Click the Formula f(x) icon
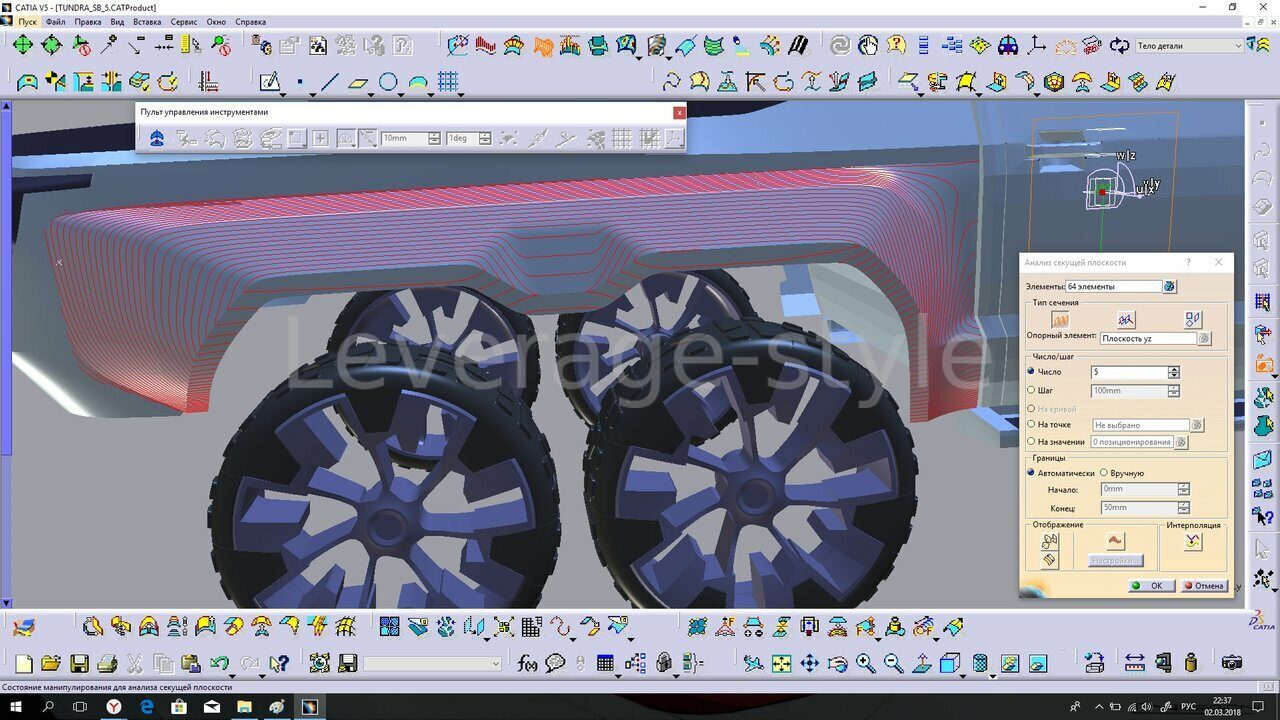Viewport: 1280px width, 720px height. (x=527, y=663)
